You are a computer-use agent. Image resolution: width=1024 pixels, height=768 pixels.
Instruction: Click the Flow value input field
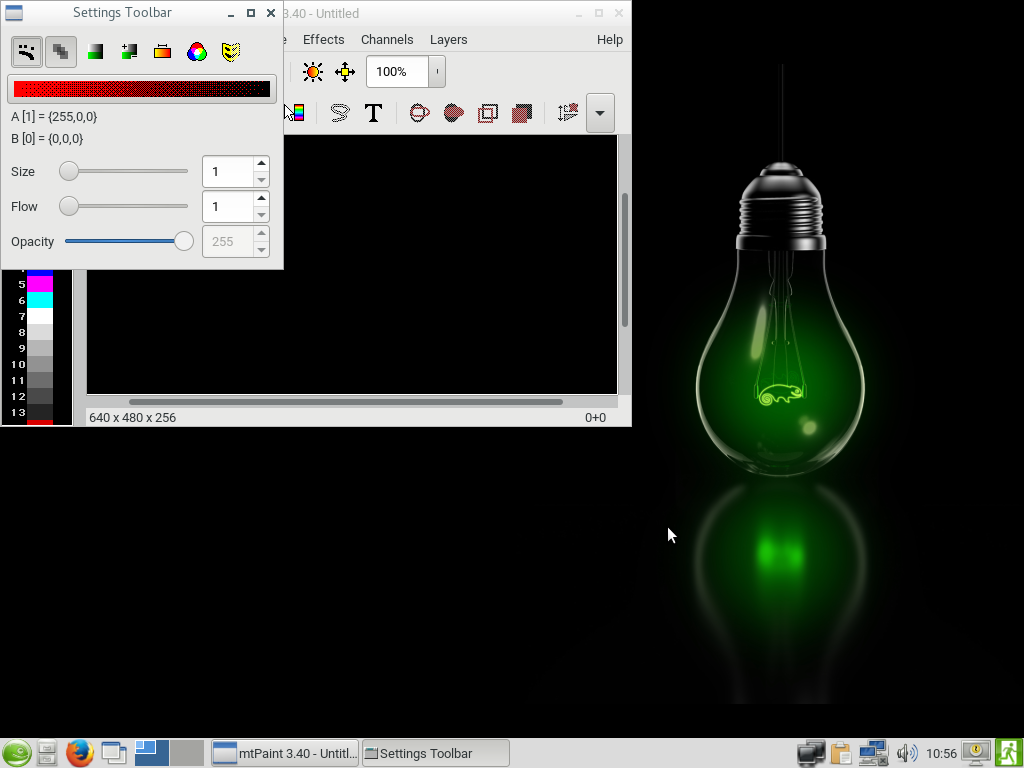click(x=227, y=207)
